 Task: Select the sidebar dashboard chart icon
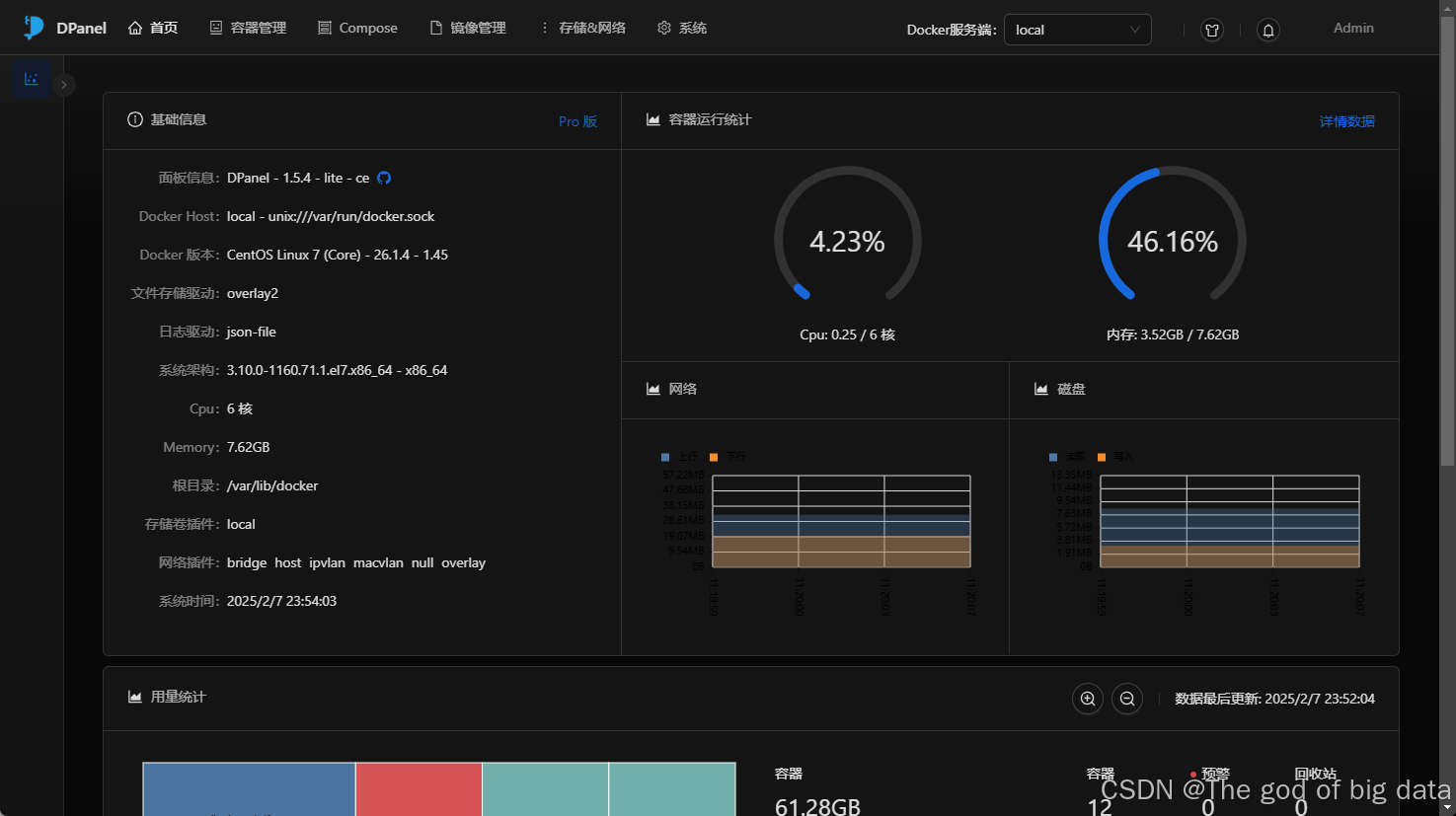(x=32, y=79)
